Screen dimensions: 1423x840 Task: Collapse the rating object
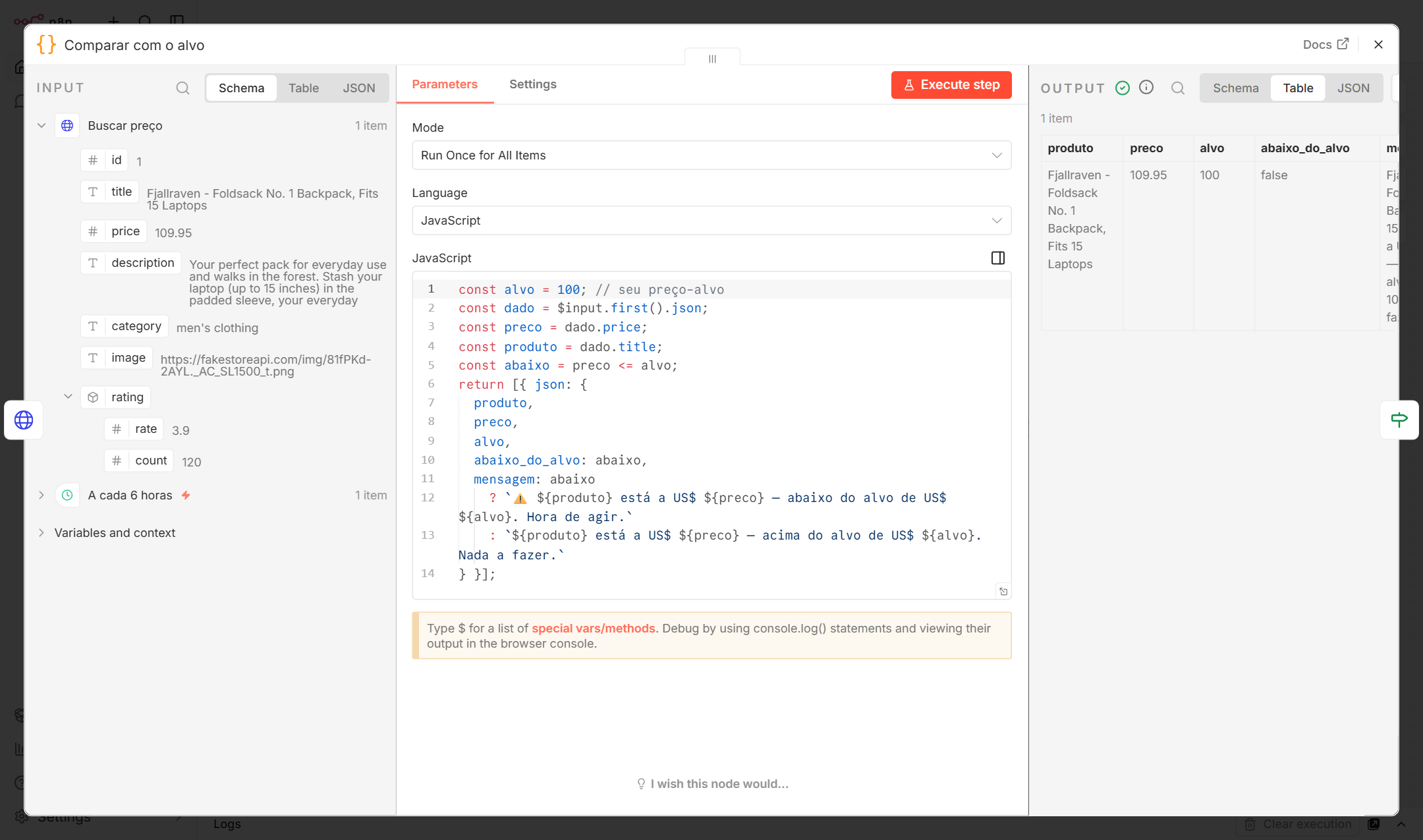[x=68, y=397]
